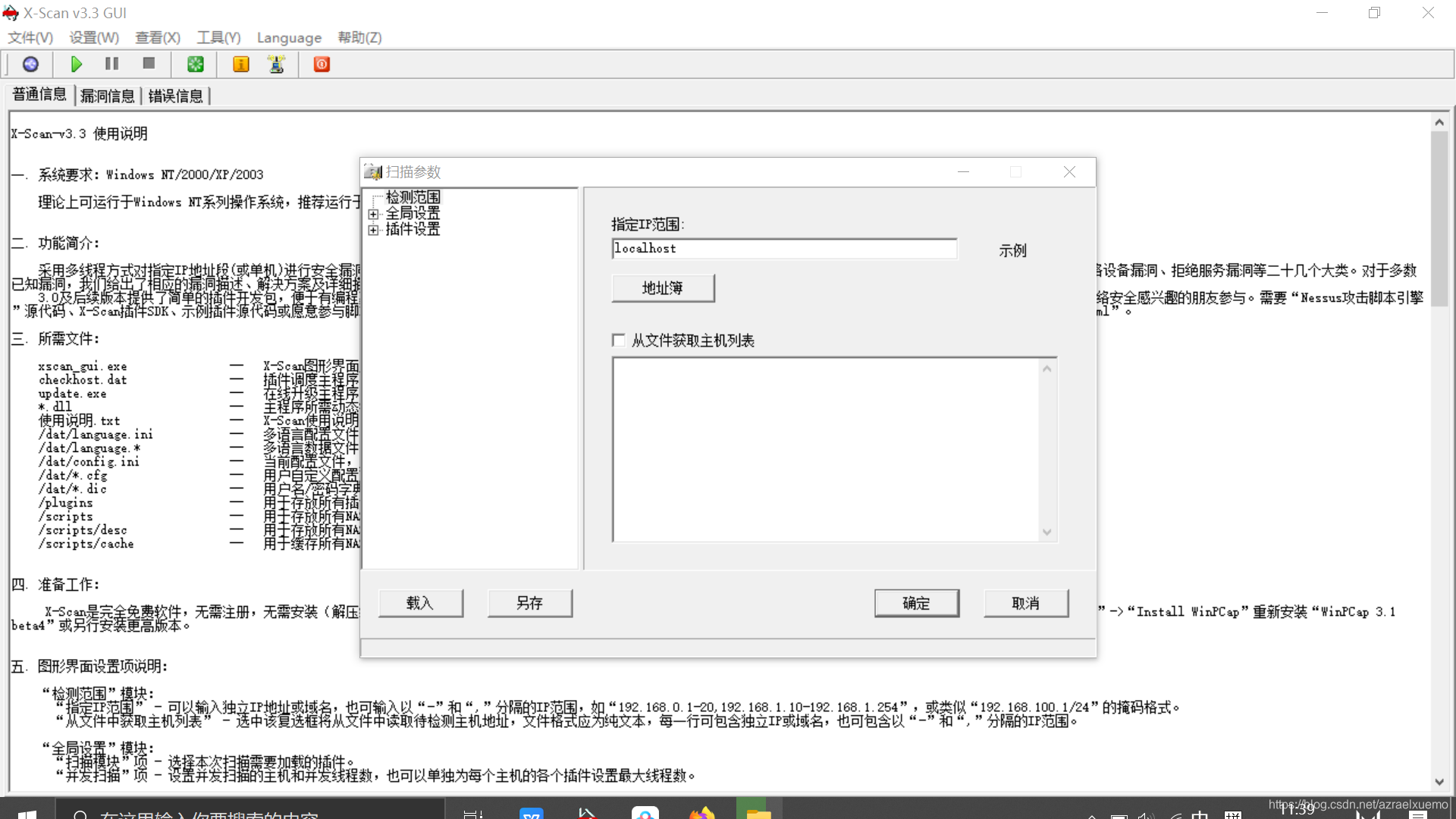
Task: Click the text checkhost.dat in the file list
Action: 83,380
